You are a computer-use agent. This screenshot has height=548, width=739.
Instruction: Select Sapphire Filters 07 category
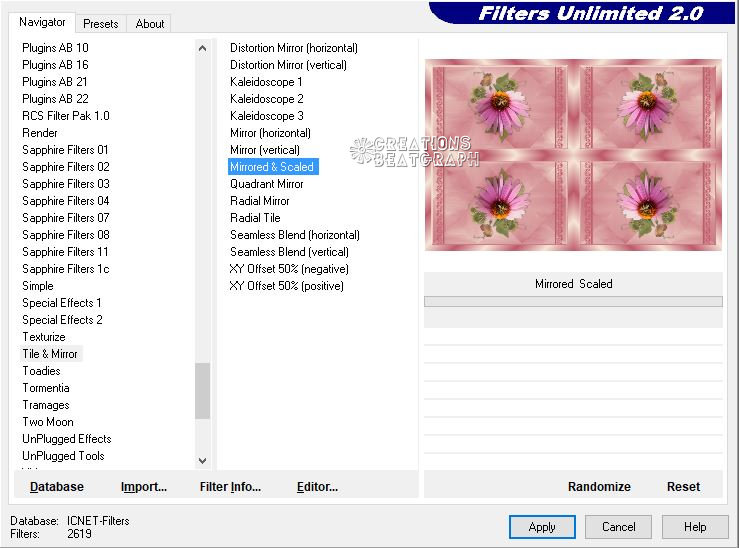[x=66, y=218]
